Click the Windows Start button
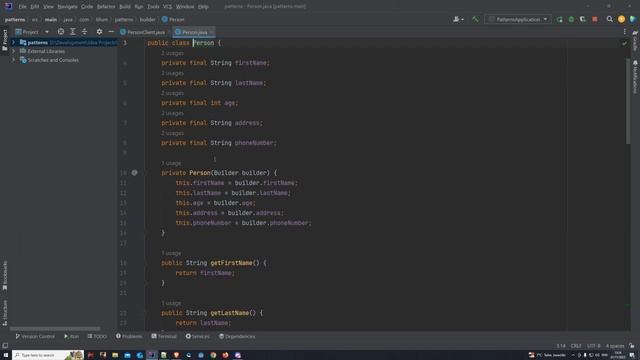 pos(5,355)
